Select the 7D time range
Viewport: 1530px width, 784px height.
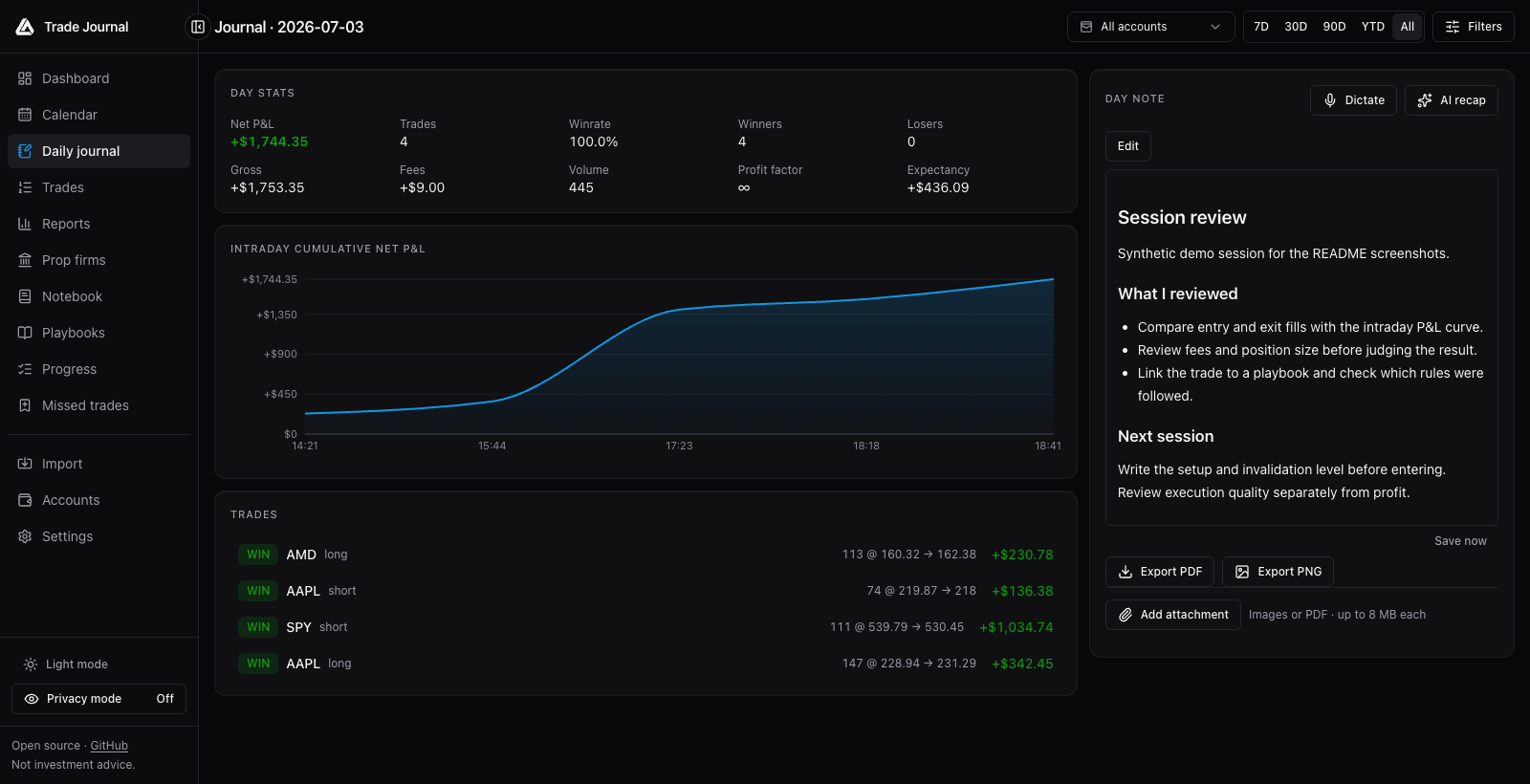(1261, 27)
